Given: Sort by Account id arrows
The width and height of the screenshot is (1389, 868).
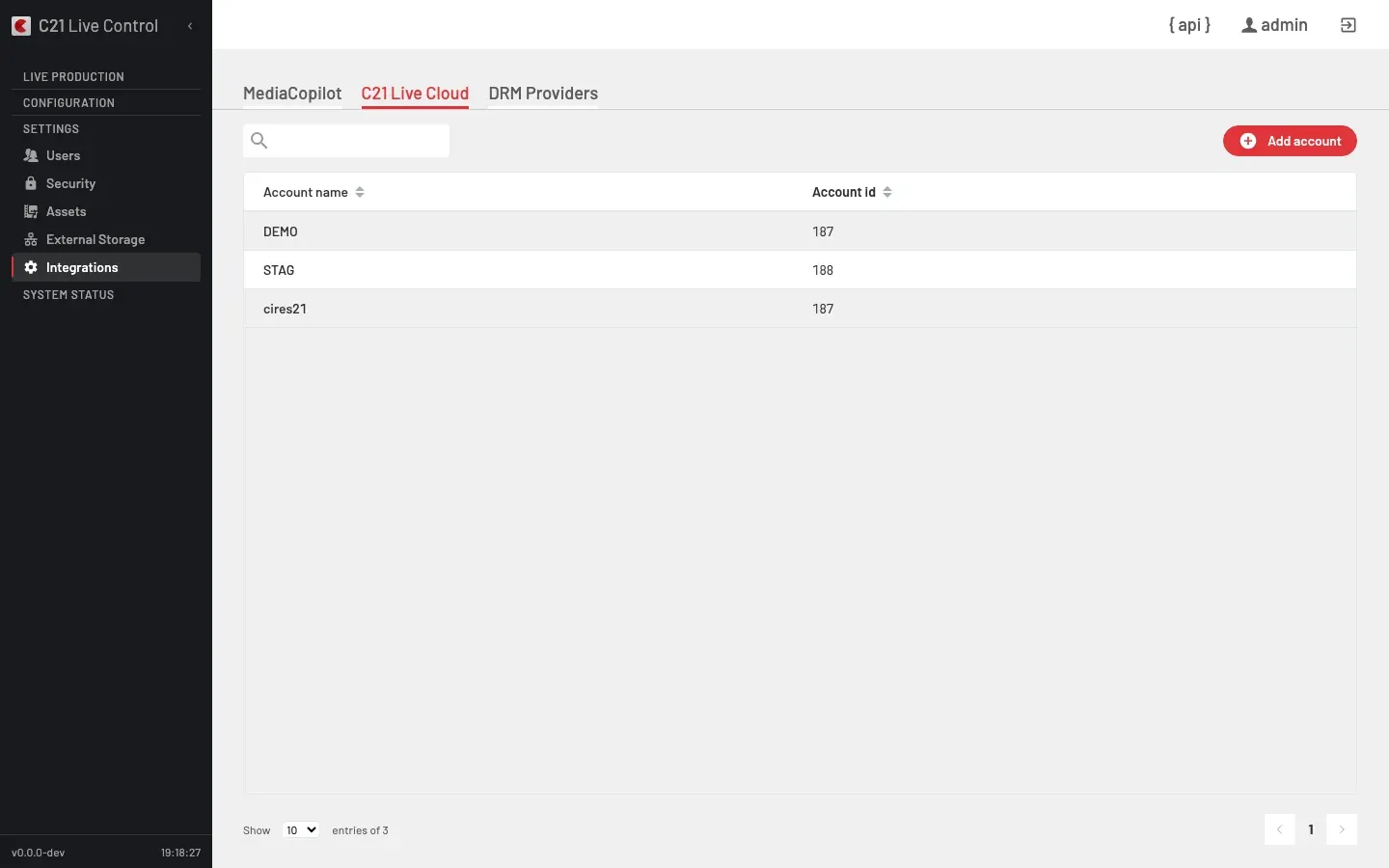Looking at the screenshot, I should tap(887, 192).
